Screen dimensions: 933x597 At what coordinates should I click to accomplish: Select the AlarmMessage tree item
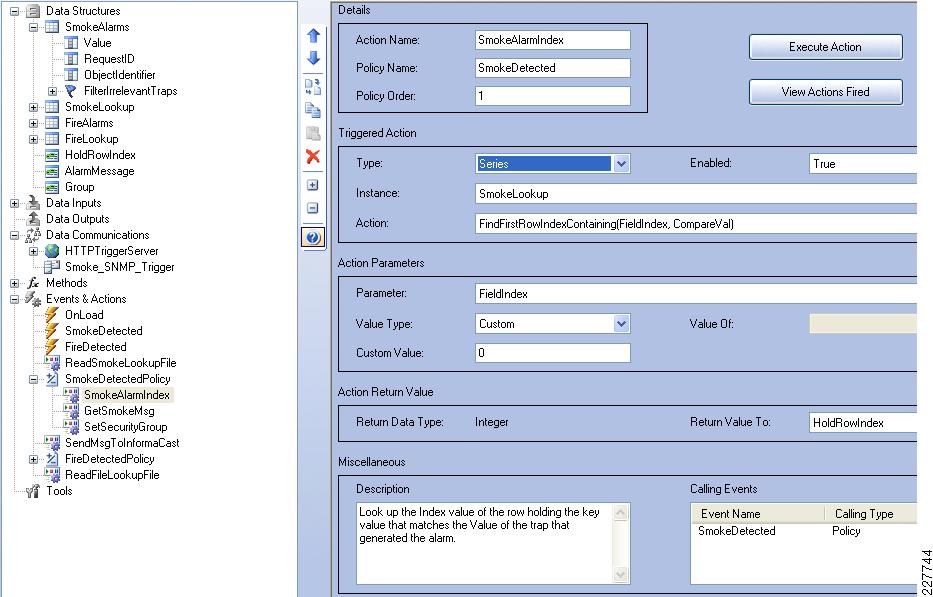point(99,171)
